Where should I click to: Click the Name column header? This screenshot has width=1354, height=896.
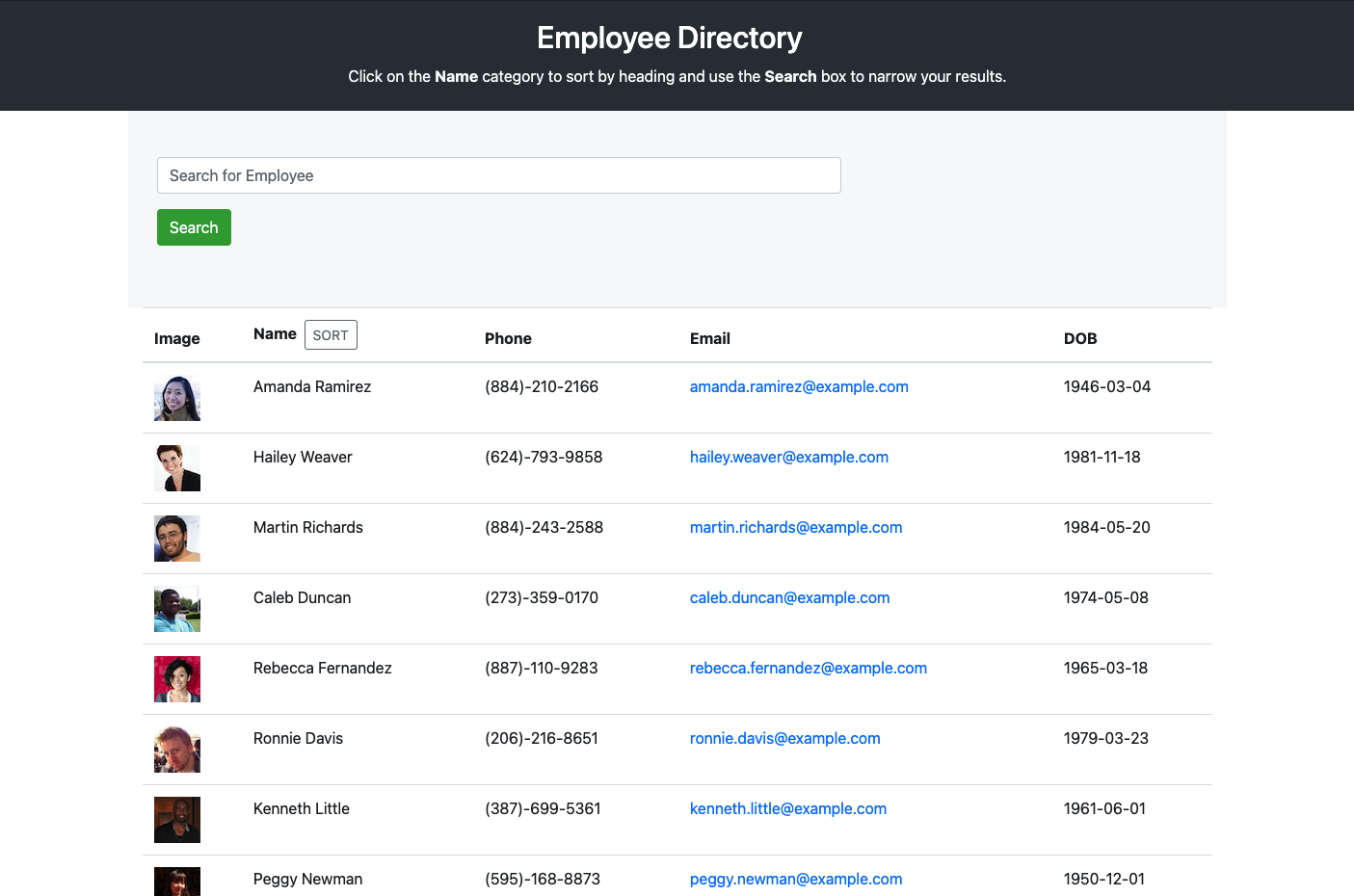click(x=275, y=333)
